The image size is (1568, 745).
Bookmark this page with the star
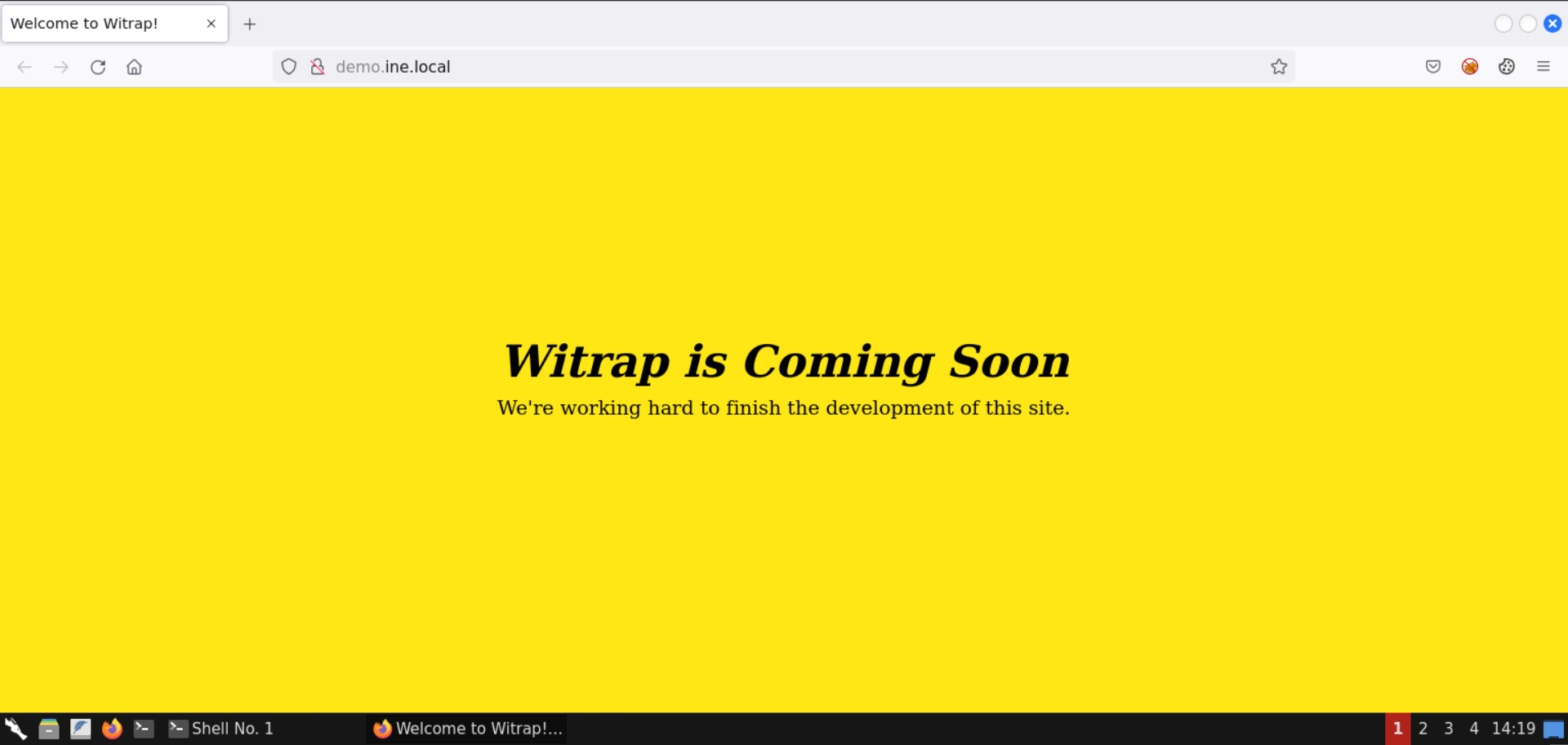coord(1279,66)
